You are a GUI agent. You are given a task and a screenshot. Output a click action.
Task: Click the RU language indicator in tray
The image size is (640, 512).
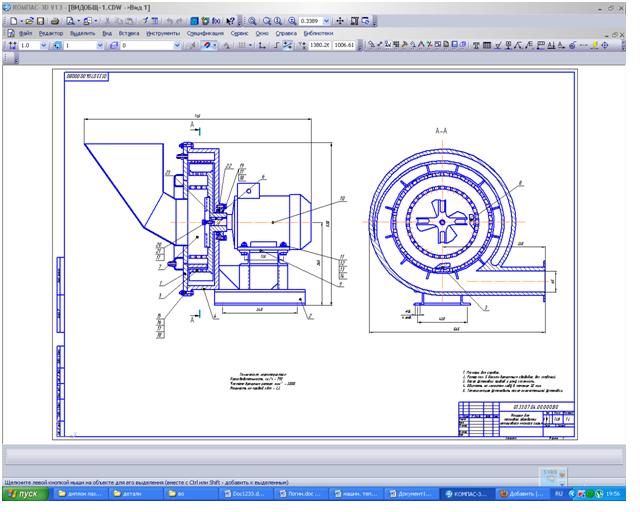pyautogui.click(x=559, y=494)
